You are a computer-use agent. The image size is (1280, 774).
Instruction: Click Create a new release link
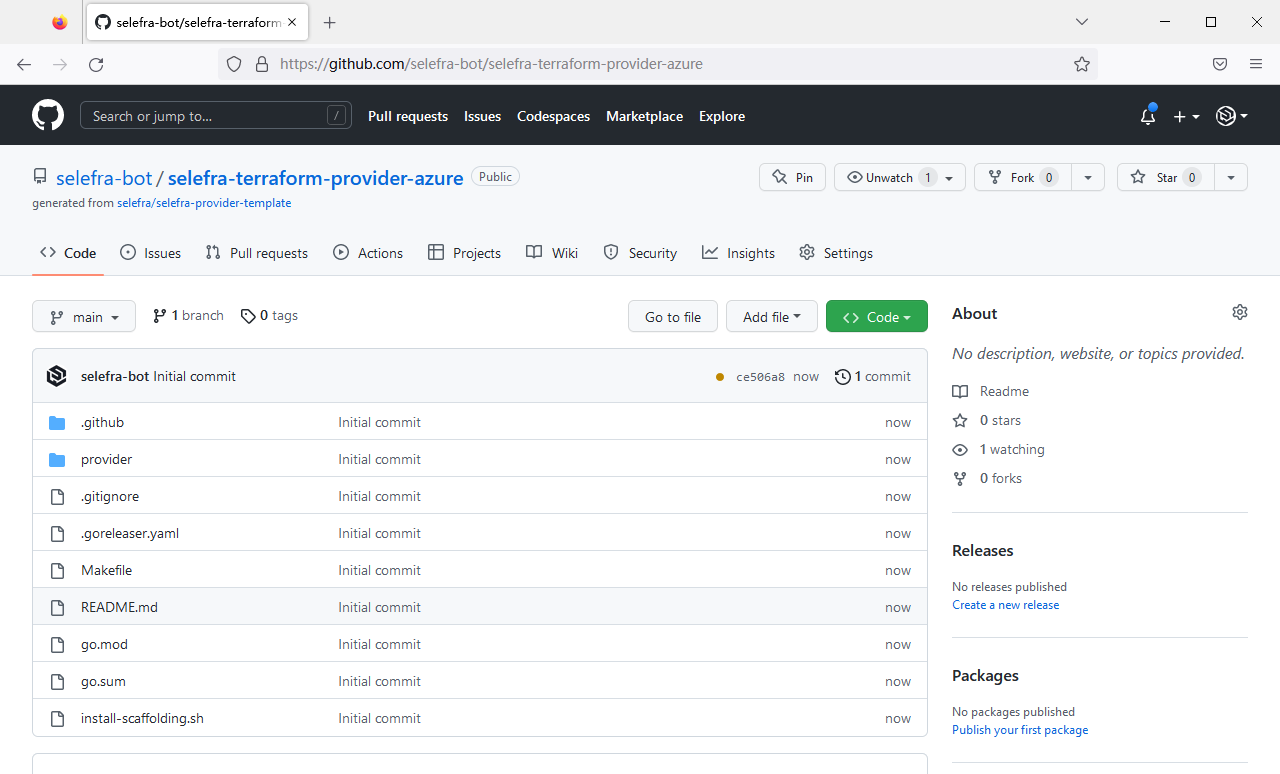(x=1005, y=605)
